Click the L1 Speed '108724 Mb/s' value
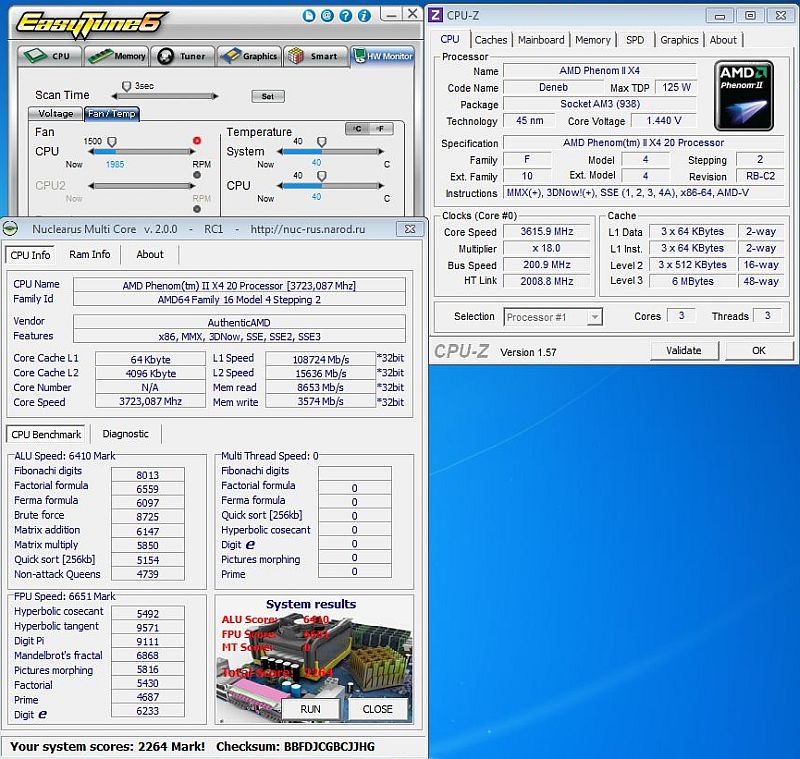Image resolution: width=800 pixels, height=759 pixels. click(320, 360)
